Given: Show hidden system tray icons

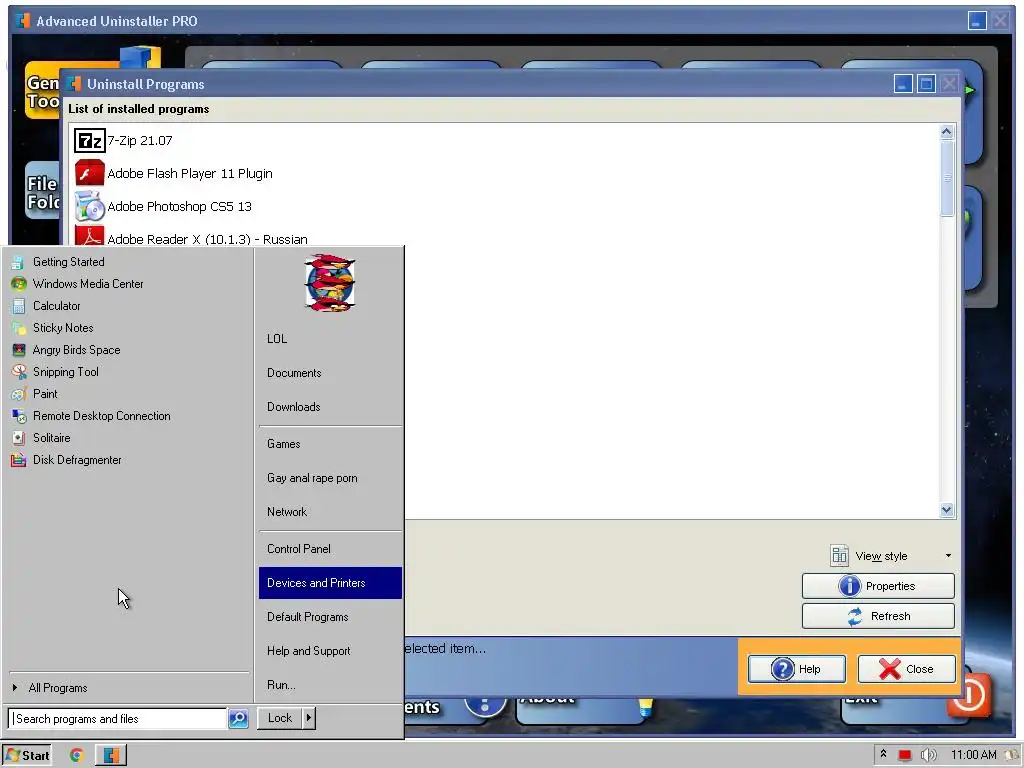Looking at the screenshot, I should click(884, 754).
